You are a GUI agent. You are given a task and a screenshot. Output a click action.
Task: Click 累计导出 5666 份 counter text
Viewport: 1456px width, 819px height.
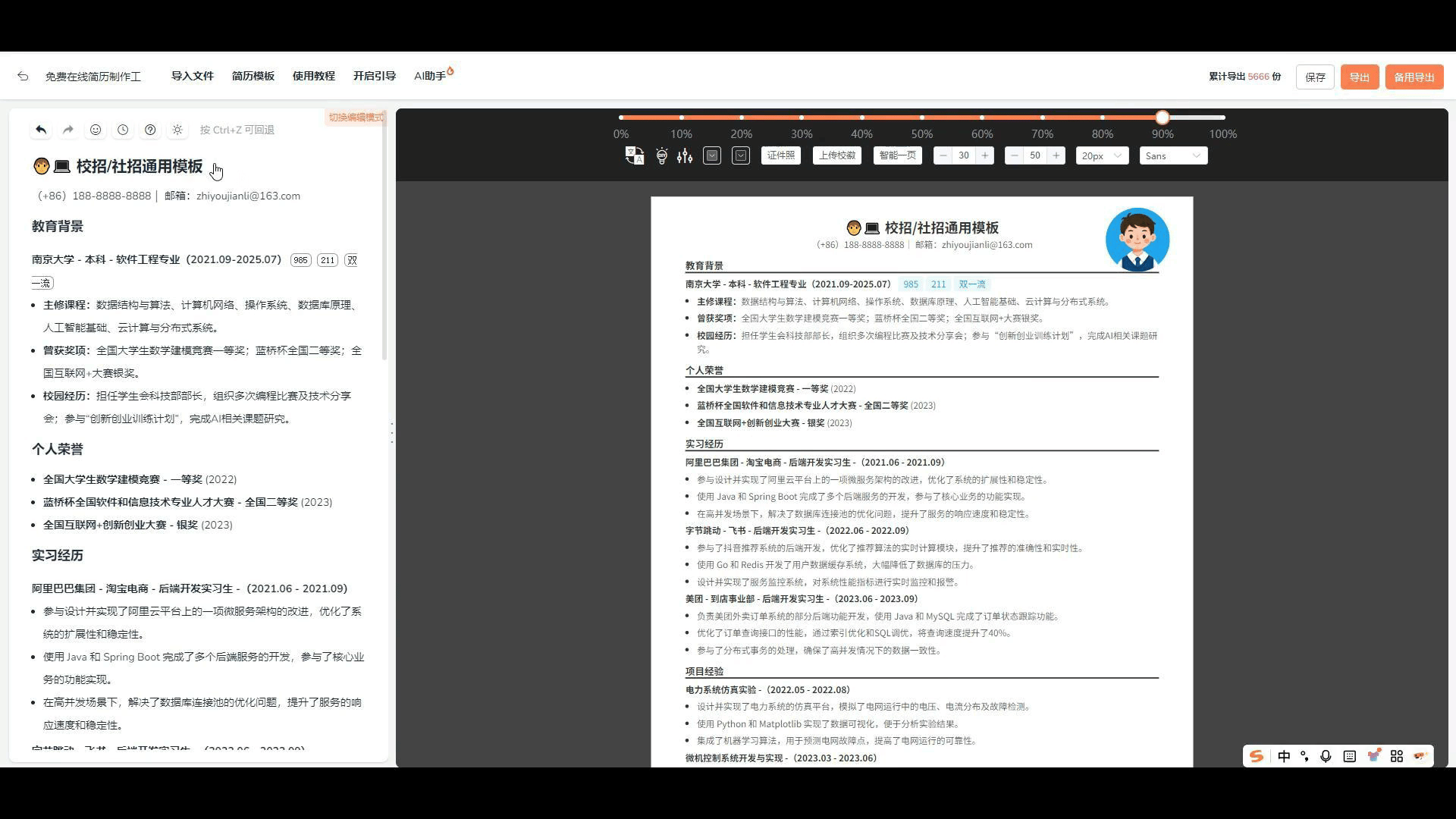pyautogui.click(x=1244, y=77)
